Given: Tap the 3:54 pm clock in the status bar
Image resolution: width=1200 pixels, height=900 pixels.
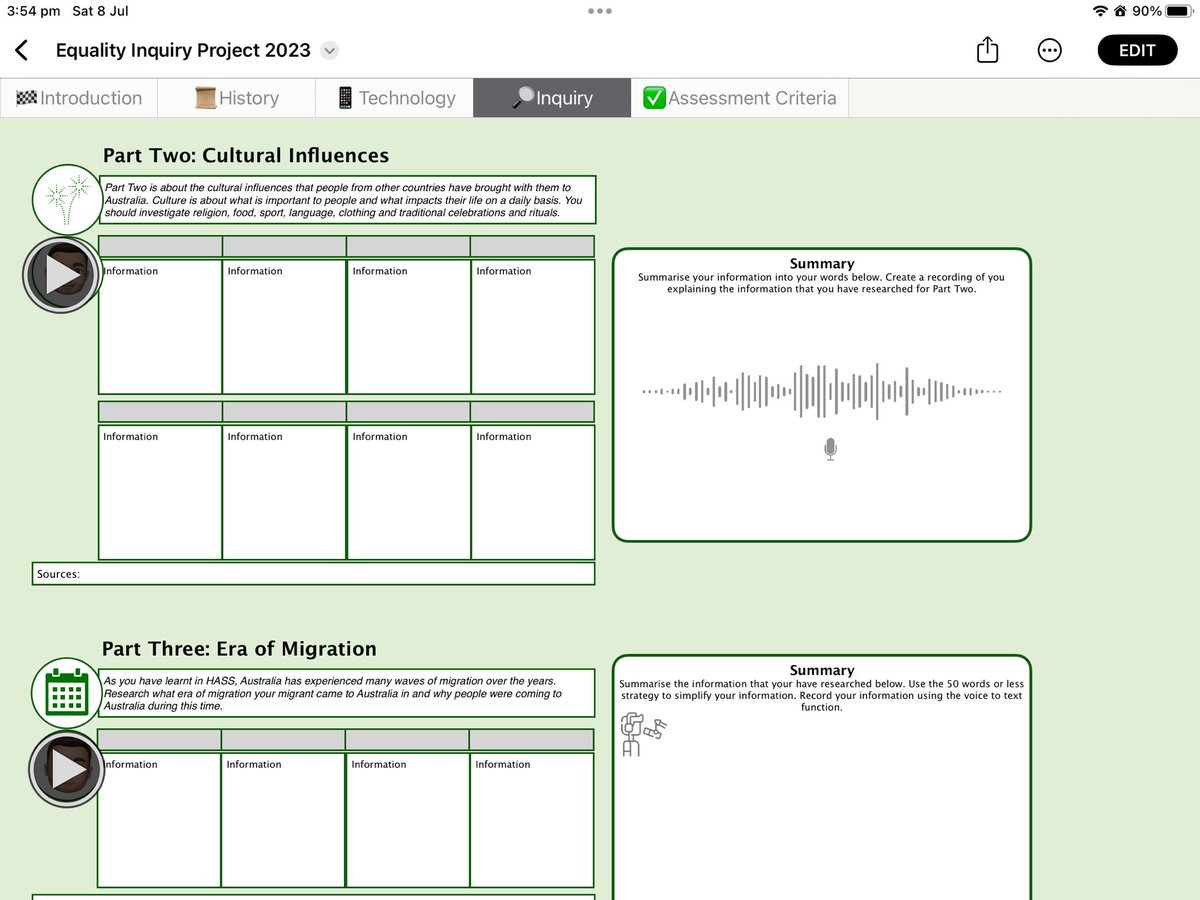Looking at the screenshot, I should [x=34, y=11].
